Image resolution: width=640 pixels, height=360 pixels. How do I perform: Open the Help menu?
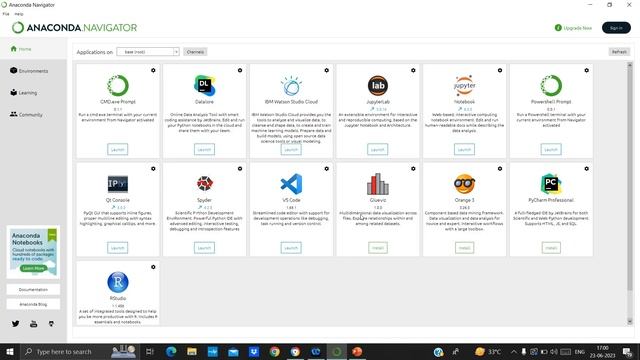pos(19,14)
